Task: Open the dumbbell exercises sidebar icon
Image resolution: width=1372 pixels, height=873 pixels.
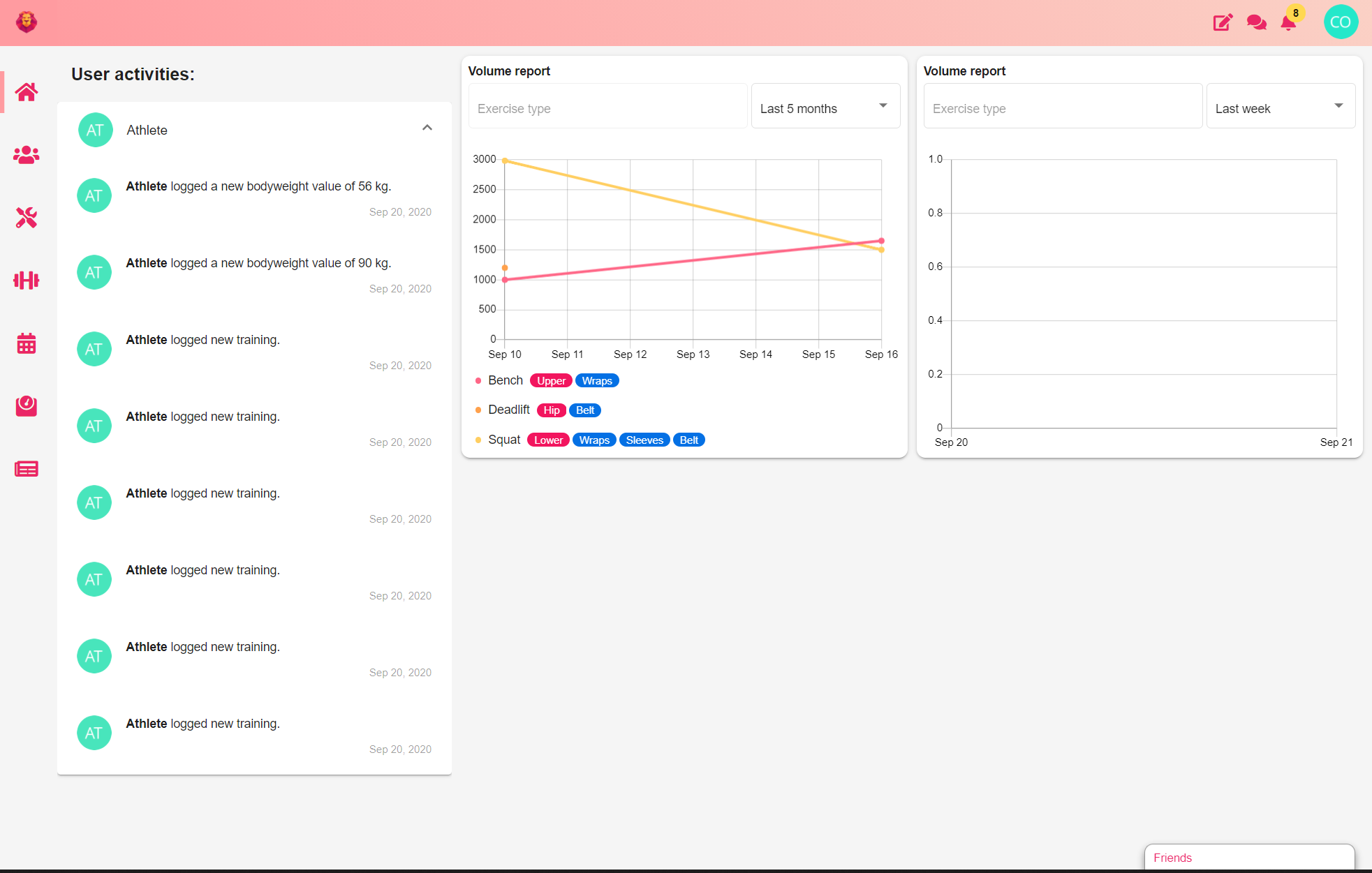Action: tap(27, 281)
